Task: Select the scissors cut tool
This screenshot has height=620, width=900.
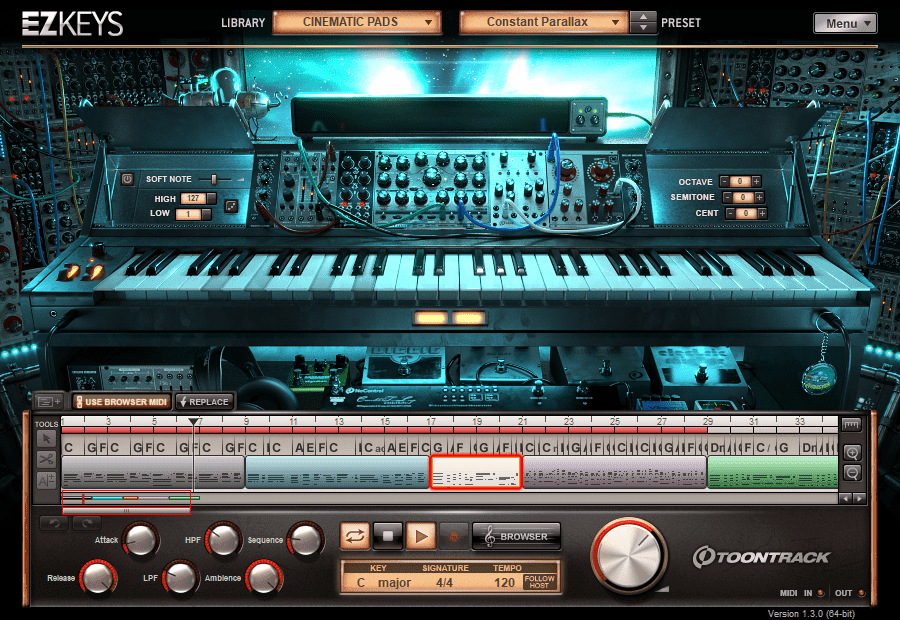Action: tap(46, 459)
